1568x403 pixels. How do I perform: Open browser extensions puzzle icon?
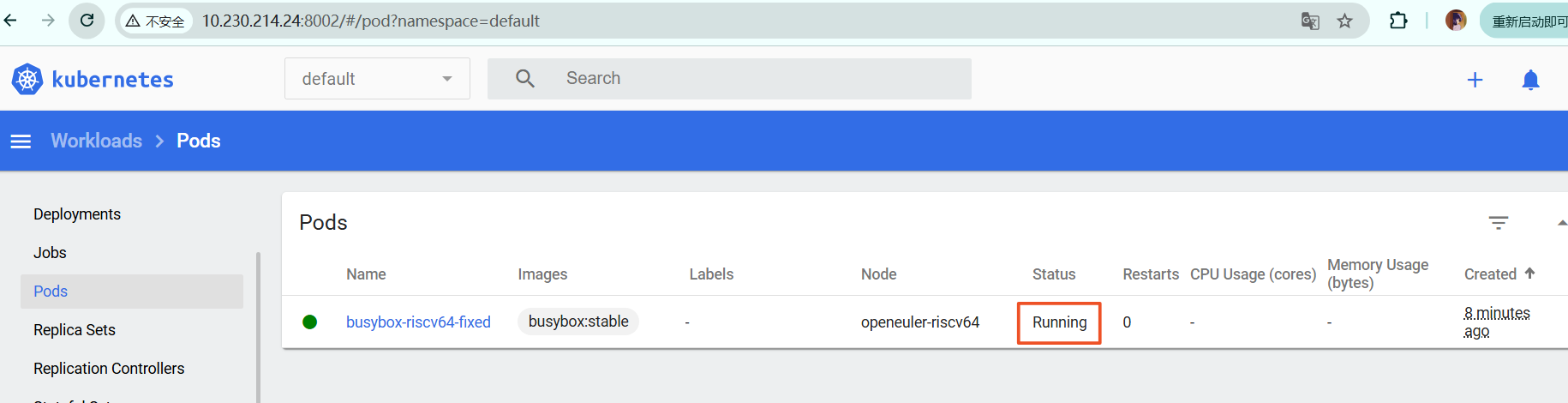click(x=1398, y=21)
